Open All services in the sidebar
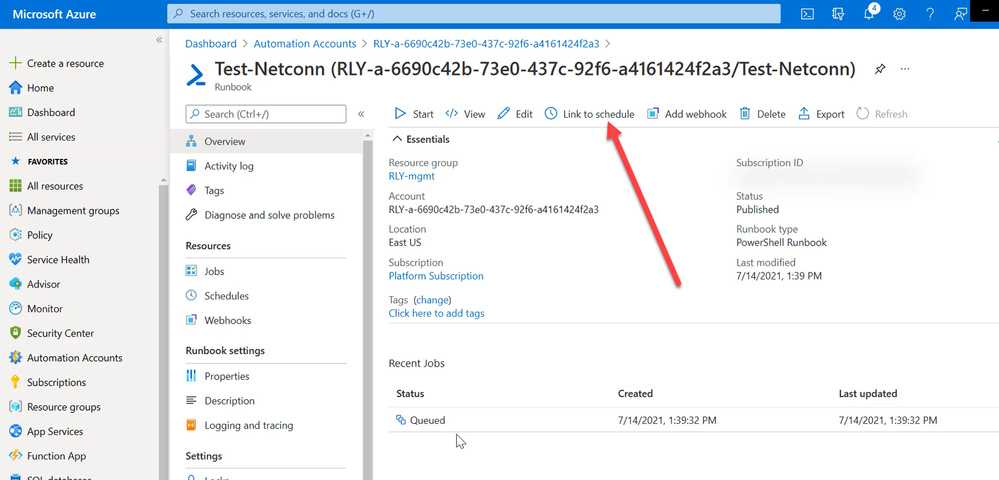The image size is (999, 480). pyautogui.click(x=51, y=137)
